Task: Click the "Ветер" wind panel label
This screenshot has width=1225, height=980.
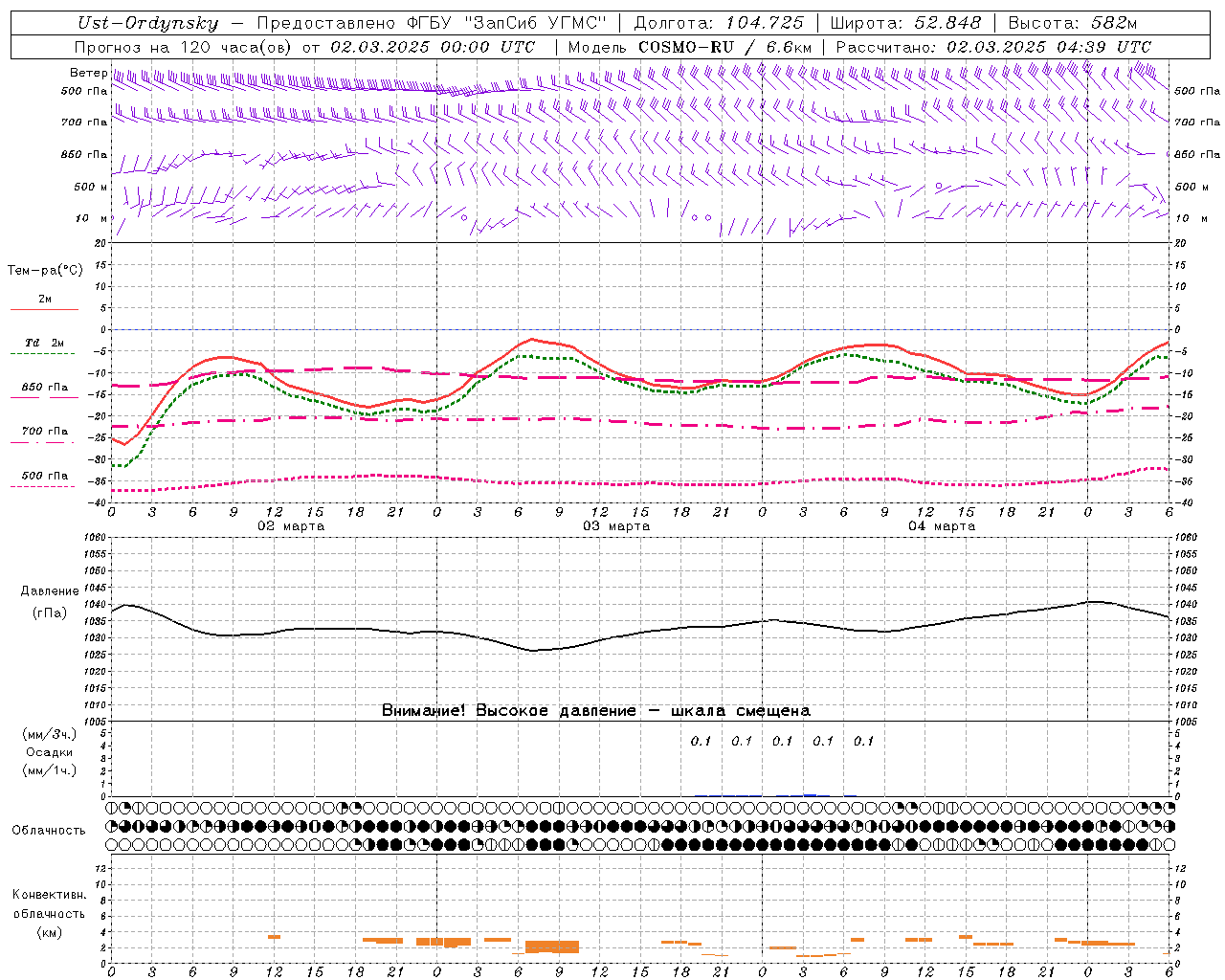Action: [88, 73]
